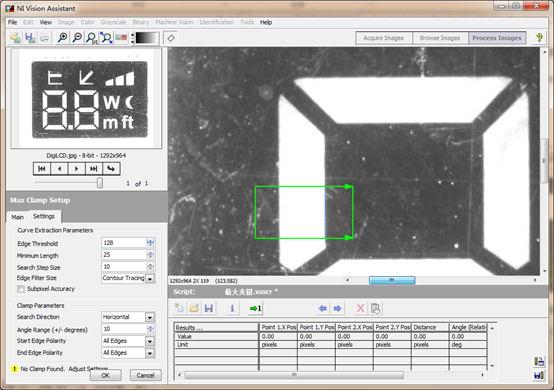Click the send results to file icon

pyautogui.click(x=539, y=361)
